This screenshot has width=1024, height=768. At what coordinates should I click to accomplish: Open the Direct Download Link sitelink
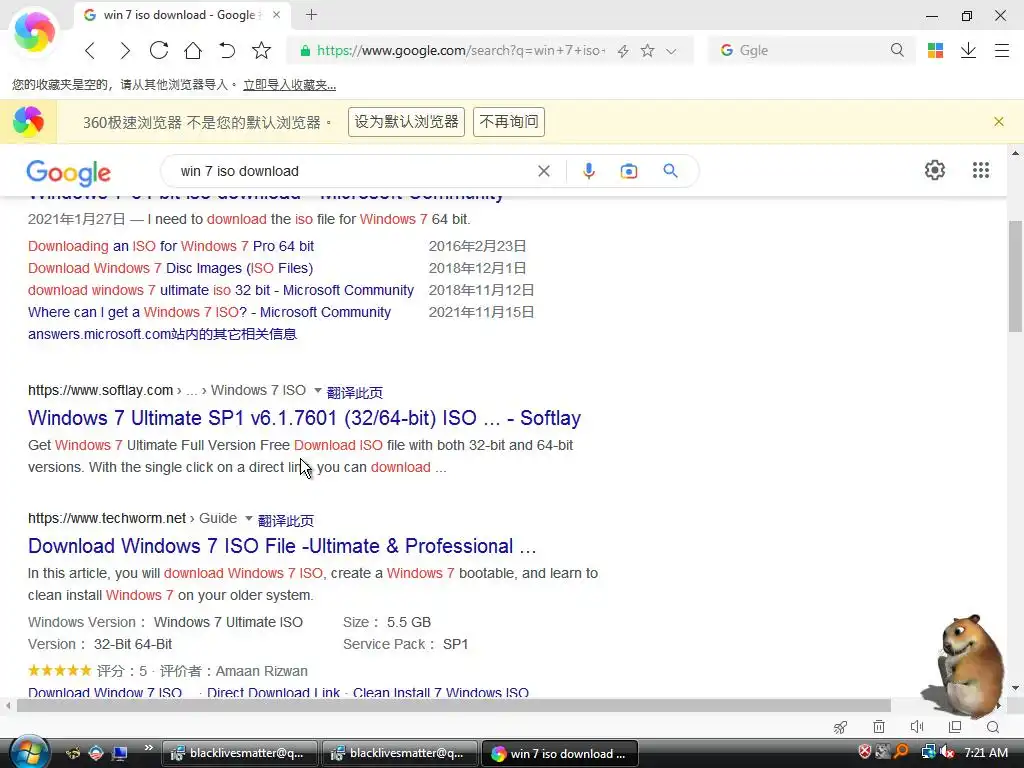[274, 692]
